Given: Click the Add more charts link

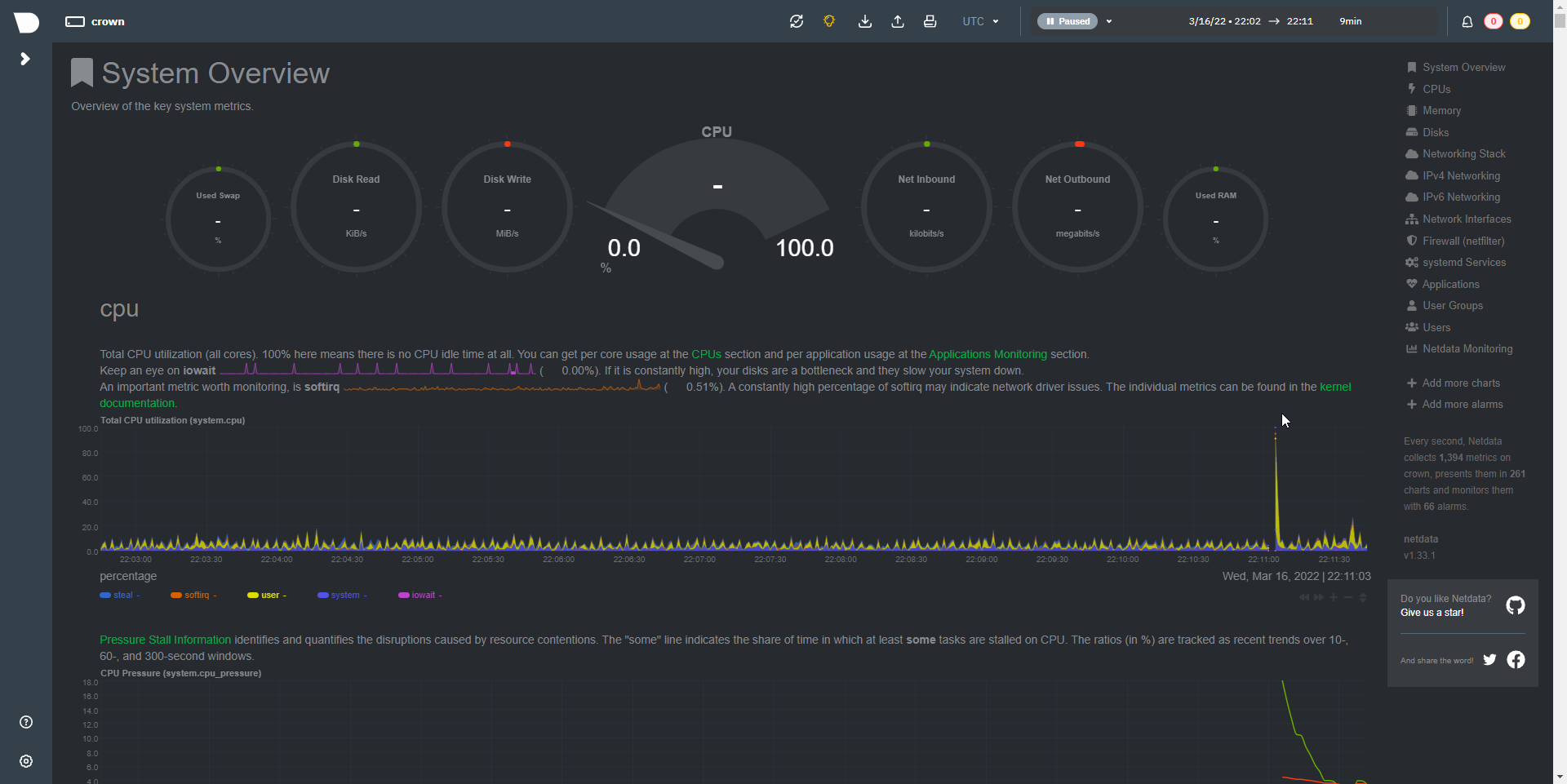Looking at the screenshot, I should [x=1454, y=383].
